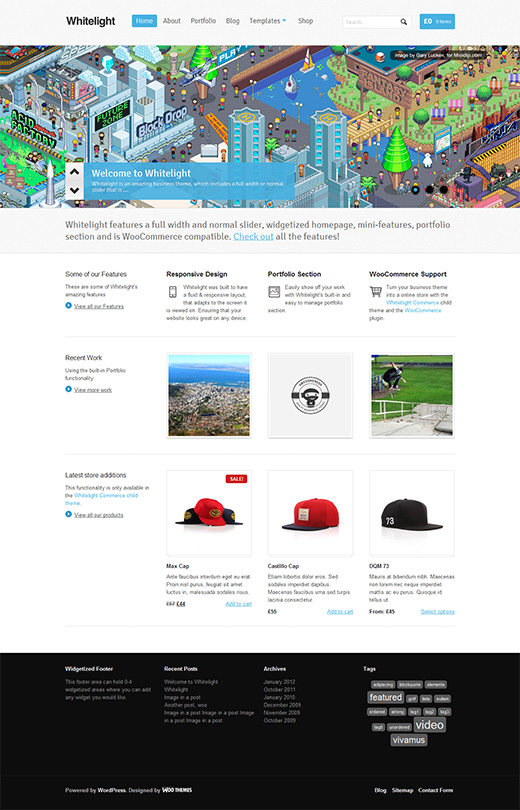Viewport: 520px width, 810px height.
Task: Select the third slider pagination dot
Action: (x=444, y=190)
